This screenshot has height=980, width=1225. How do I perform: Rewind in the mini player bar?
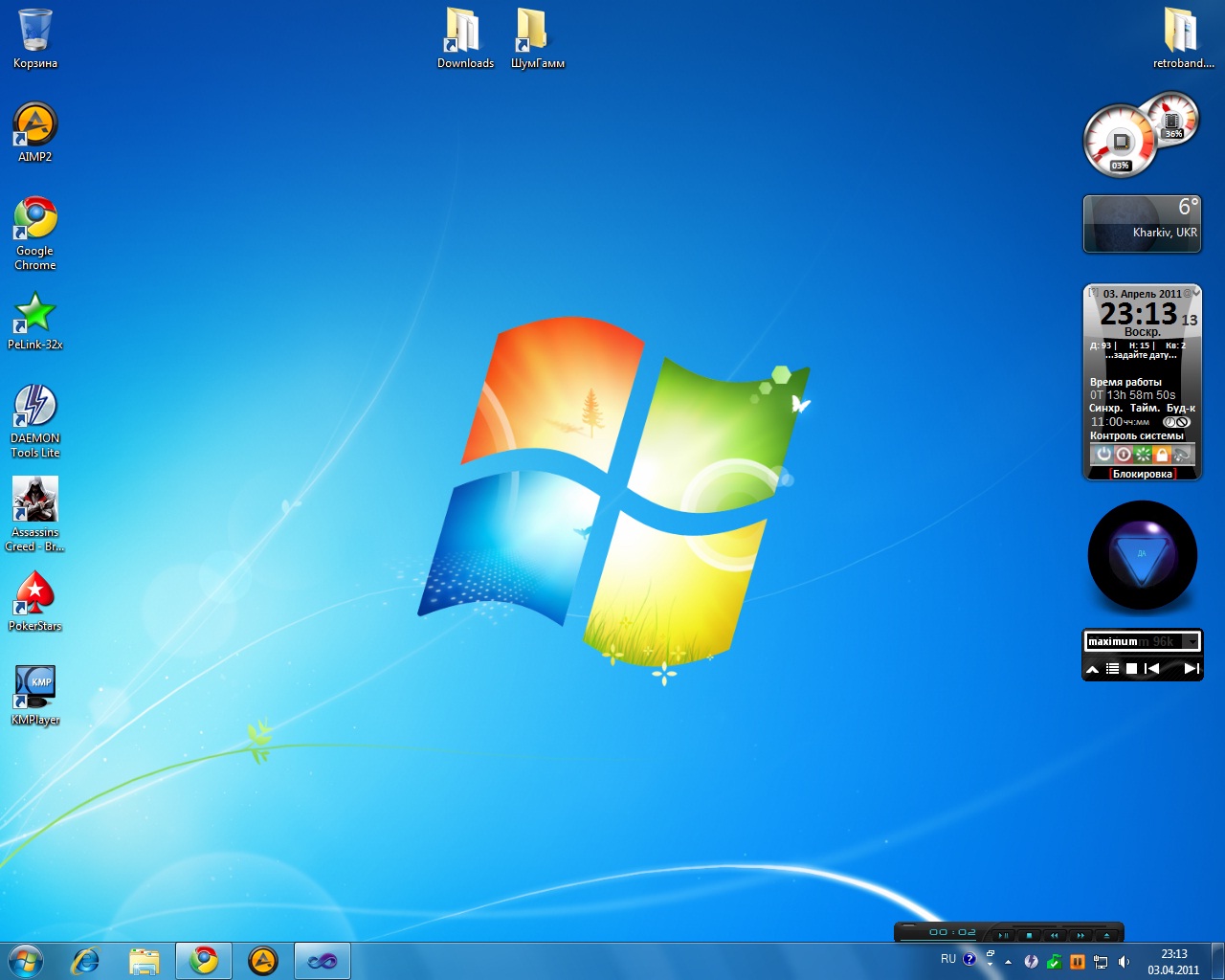pyautogui.click(x=1055, y=935)
